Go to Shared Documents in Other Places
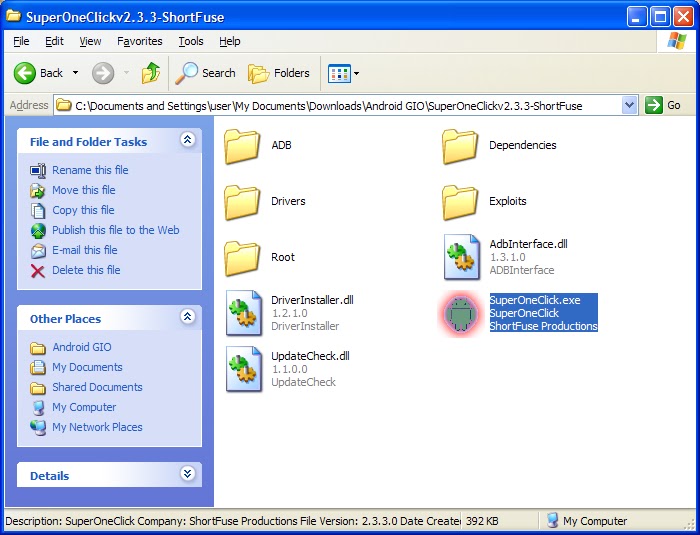This screenshot has height=535, width=700. (97, 387)
